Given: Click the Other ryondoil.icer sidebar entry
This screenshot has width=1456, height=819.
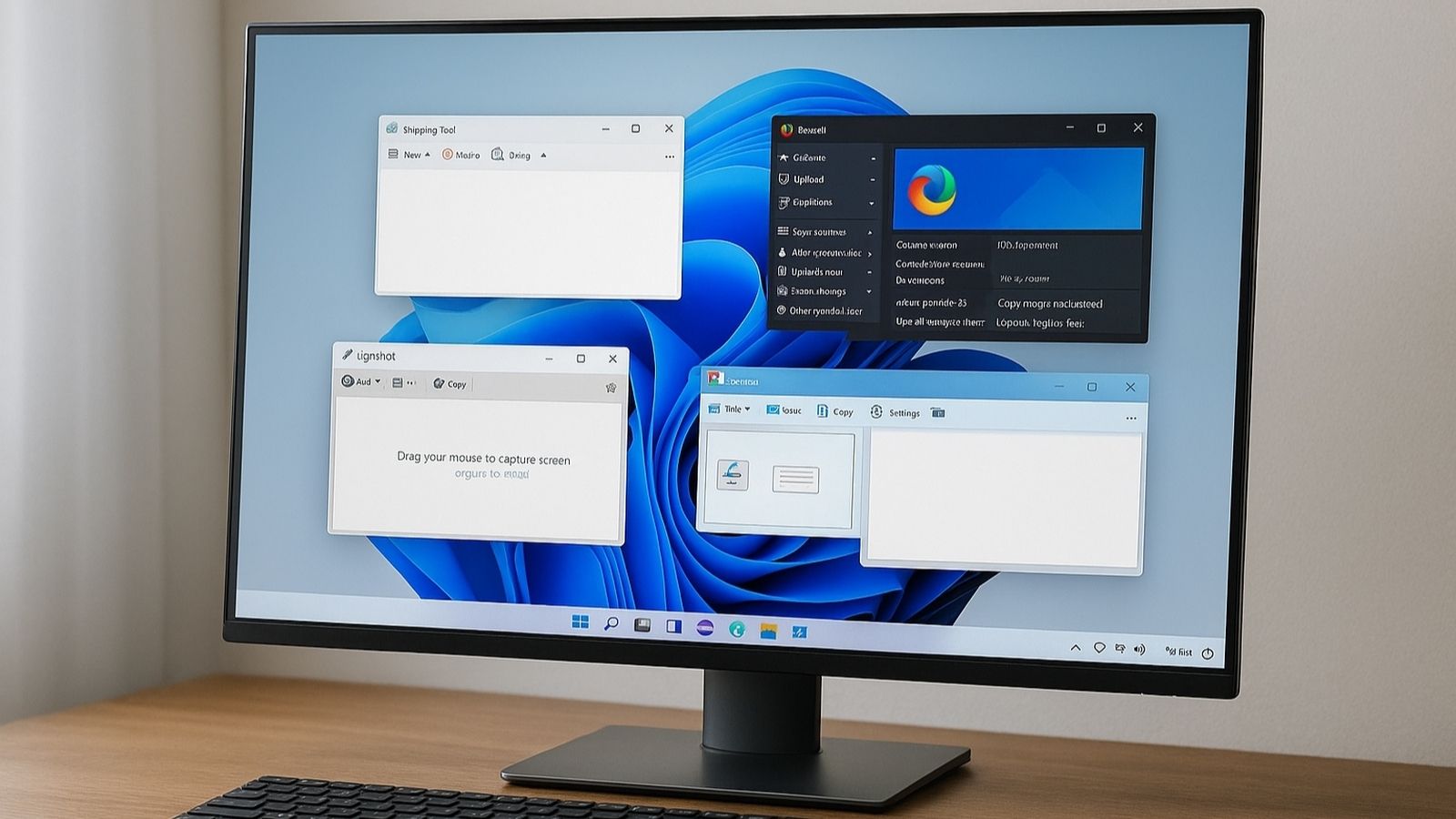Looking at the screenshot, I should (x=824, y=311).
